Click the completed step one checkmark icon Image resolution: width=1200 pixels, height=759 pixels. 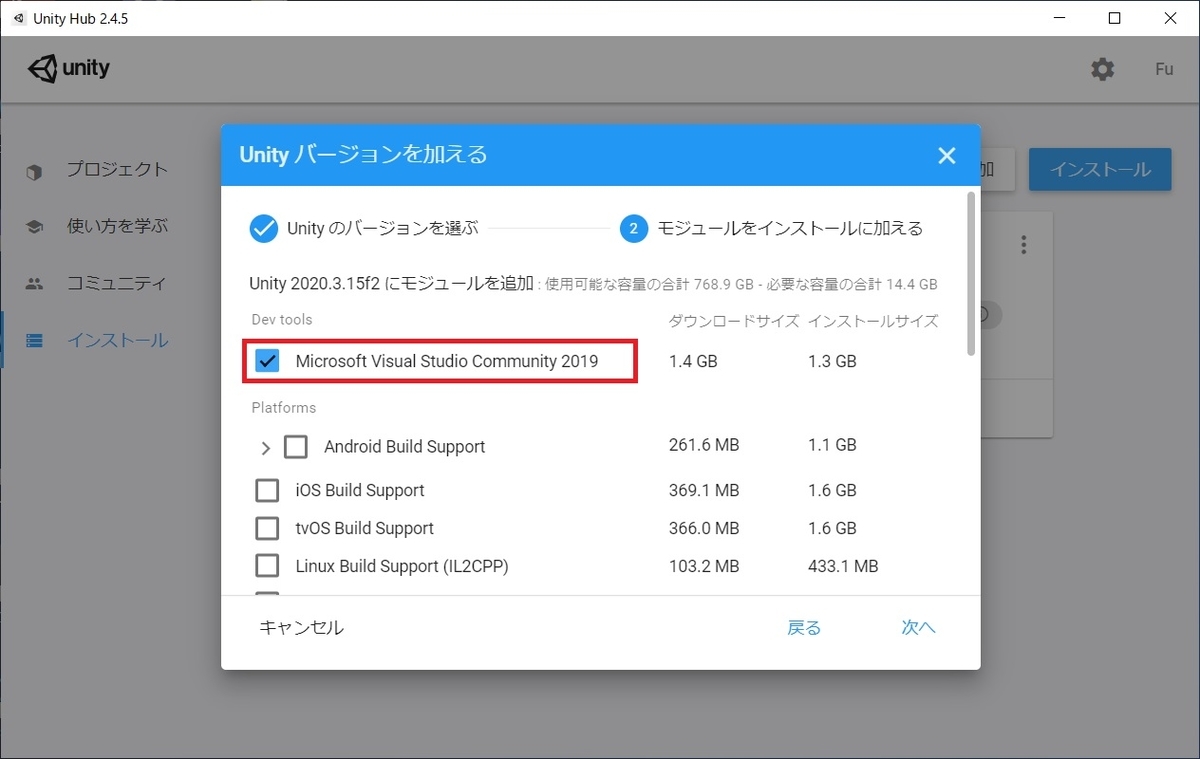pos(263,229)
